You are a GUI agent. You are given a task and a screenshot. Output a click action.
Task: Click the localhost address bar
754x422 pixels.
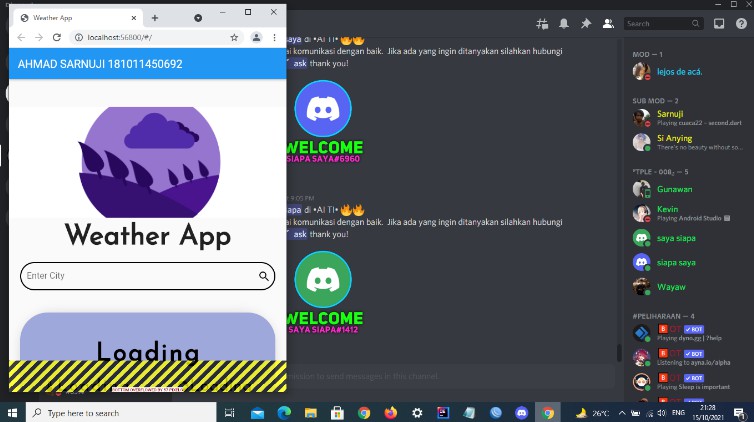pyautogui.click(x=156, y=37)
